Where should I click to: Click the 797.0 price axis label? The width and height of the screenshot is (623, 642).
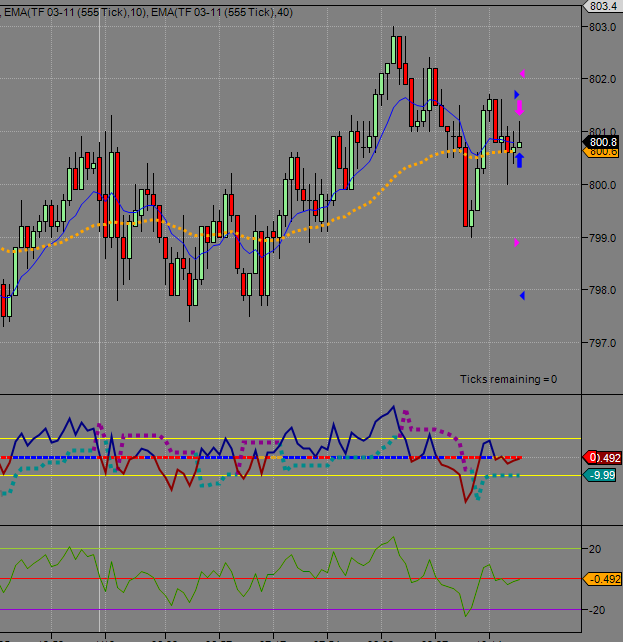(602, 343)
